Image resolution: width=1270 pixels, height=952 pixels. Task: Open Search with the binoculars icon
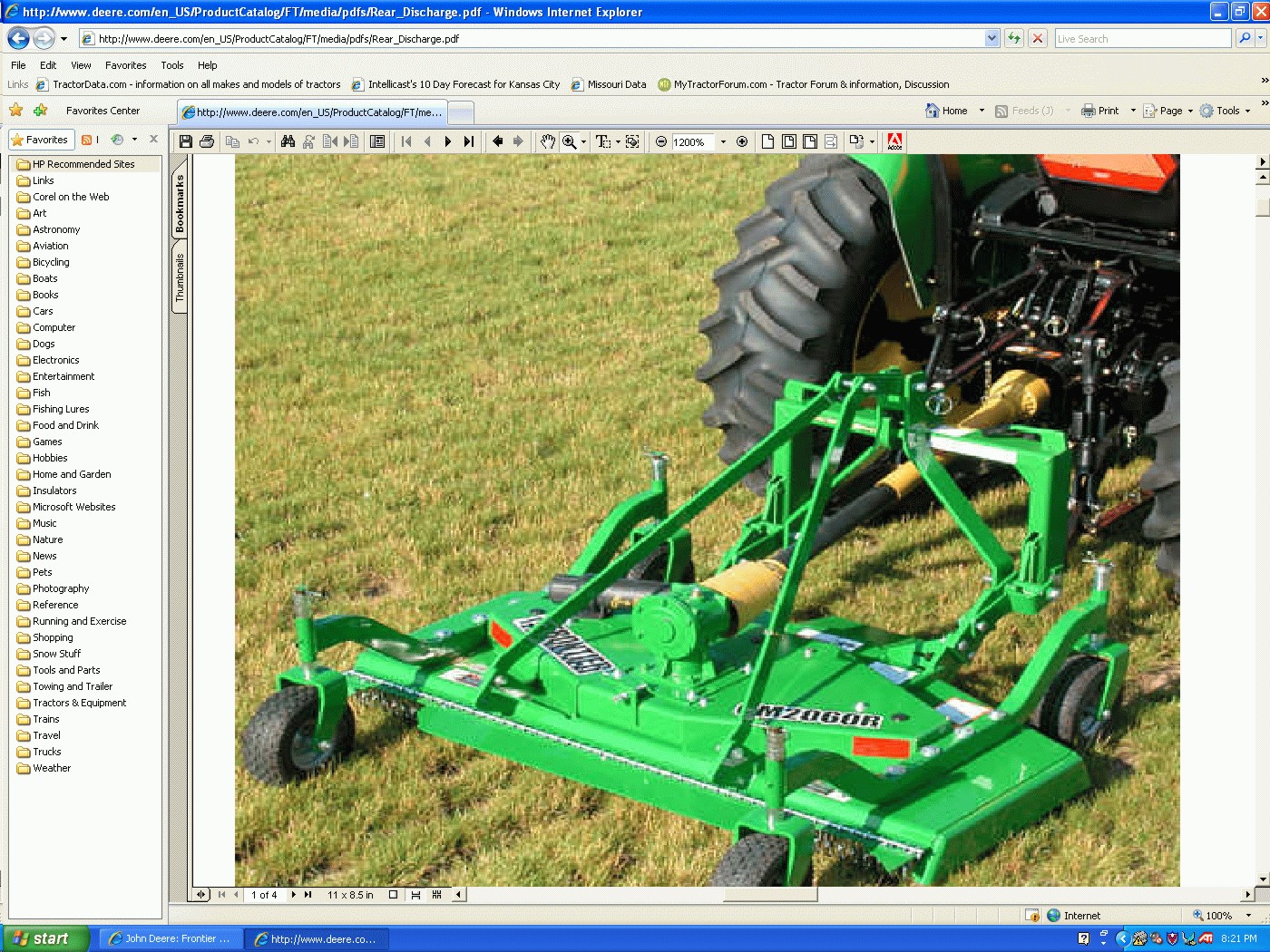tap(288, 141)
